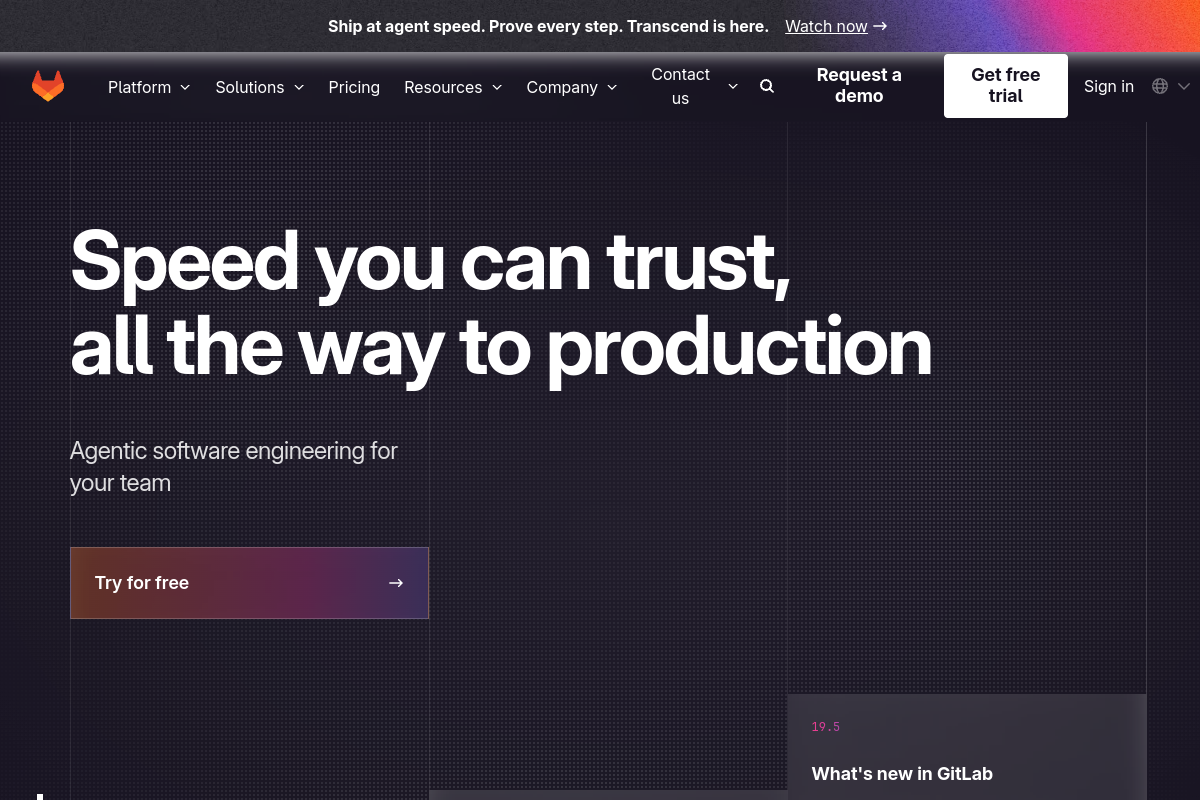Expand the Company menu chevron

click(612, 87)
